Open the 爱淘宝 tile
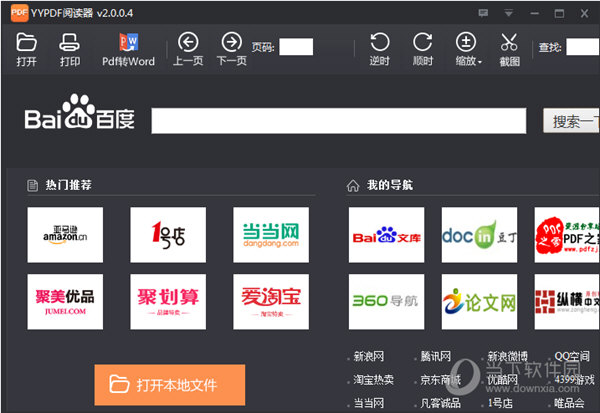 point(271,302)
